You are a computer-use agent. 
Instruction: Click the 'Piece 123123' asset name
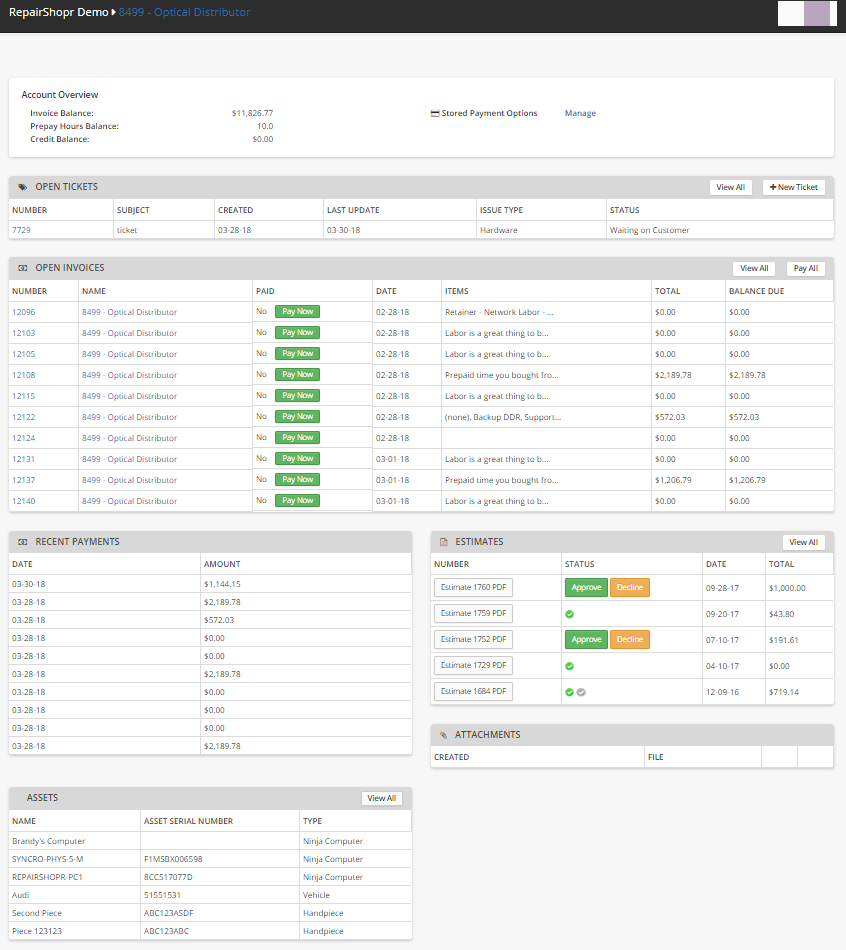tap(37, 931)
